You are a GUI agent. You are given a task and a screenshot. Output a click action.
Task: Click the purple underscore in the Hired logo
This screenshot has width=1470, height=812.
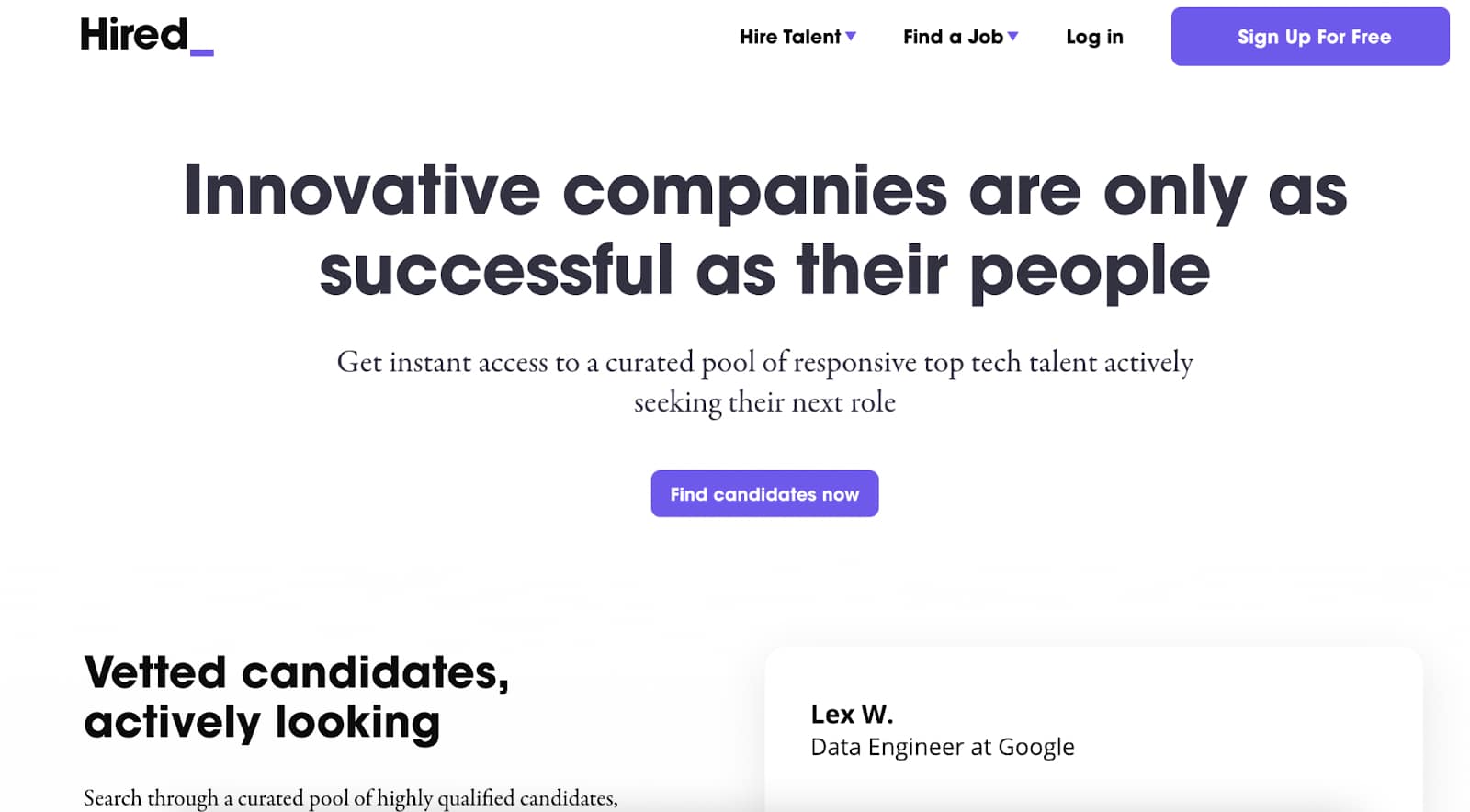[x=202, y=53]
